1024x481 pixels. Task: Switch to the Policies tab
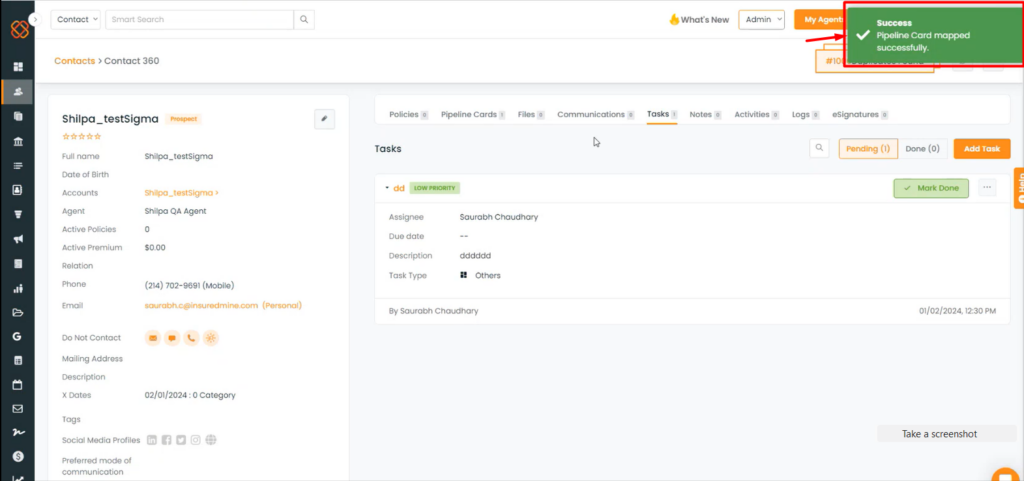click(408, 114)
